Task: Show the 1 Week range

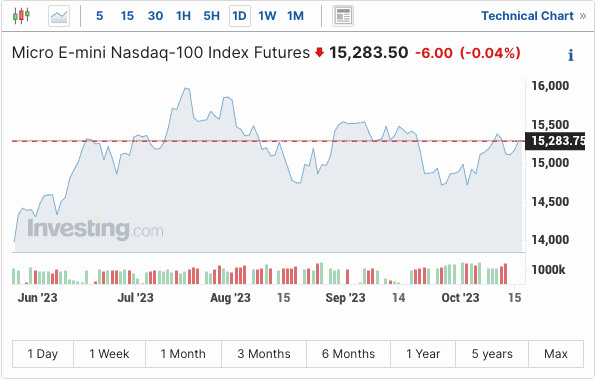Action: (x=109, y=354)
